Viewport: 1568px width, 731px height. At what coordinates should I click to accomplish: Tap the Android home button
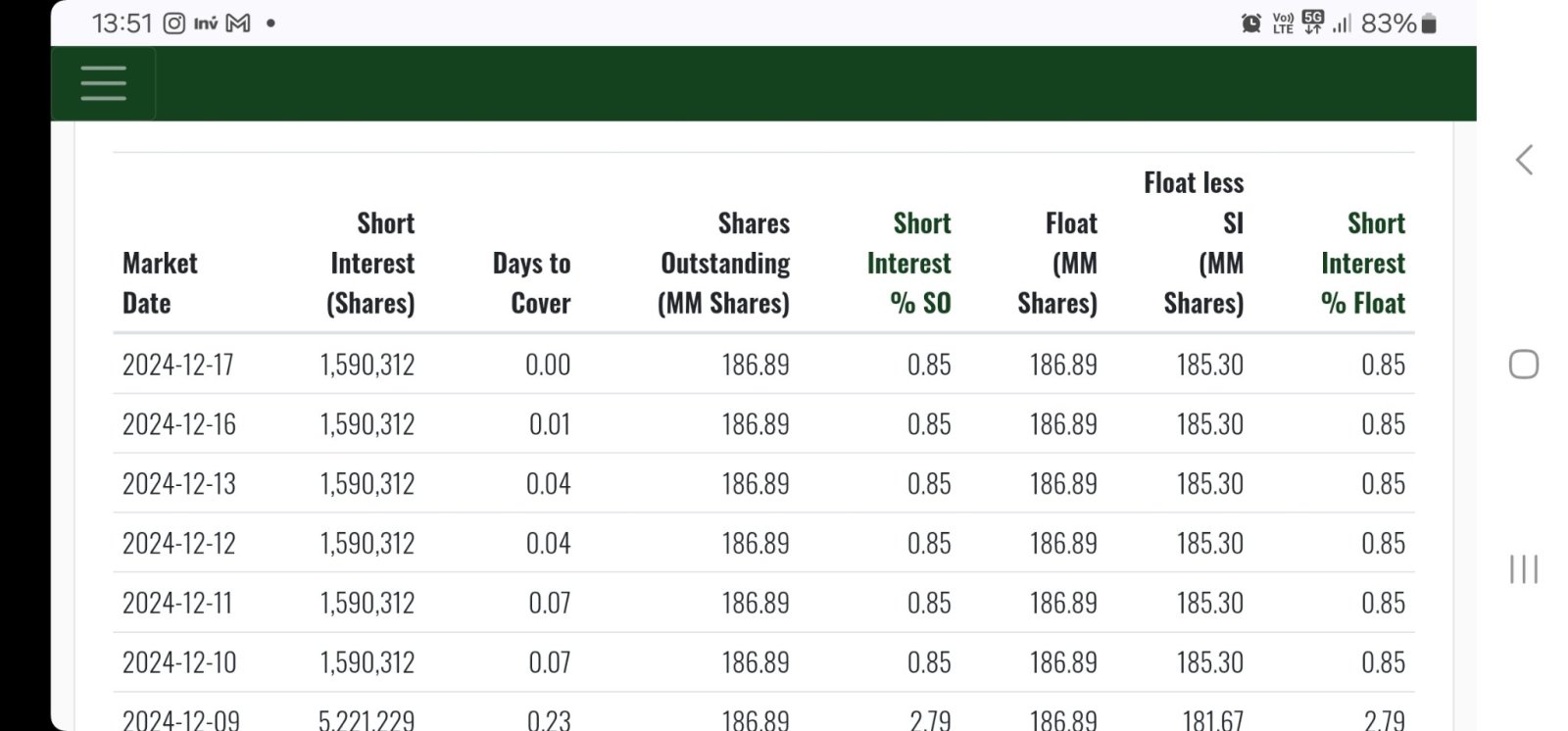coord(1524,365)
